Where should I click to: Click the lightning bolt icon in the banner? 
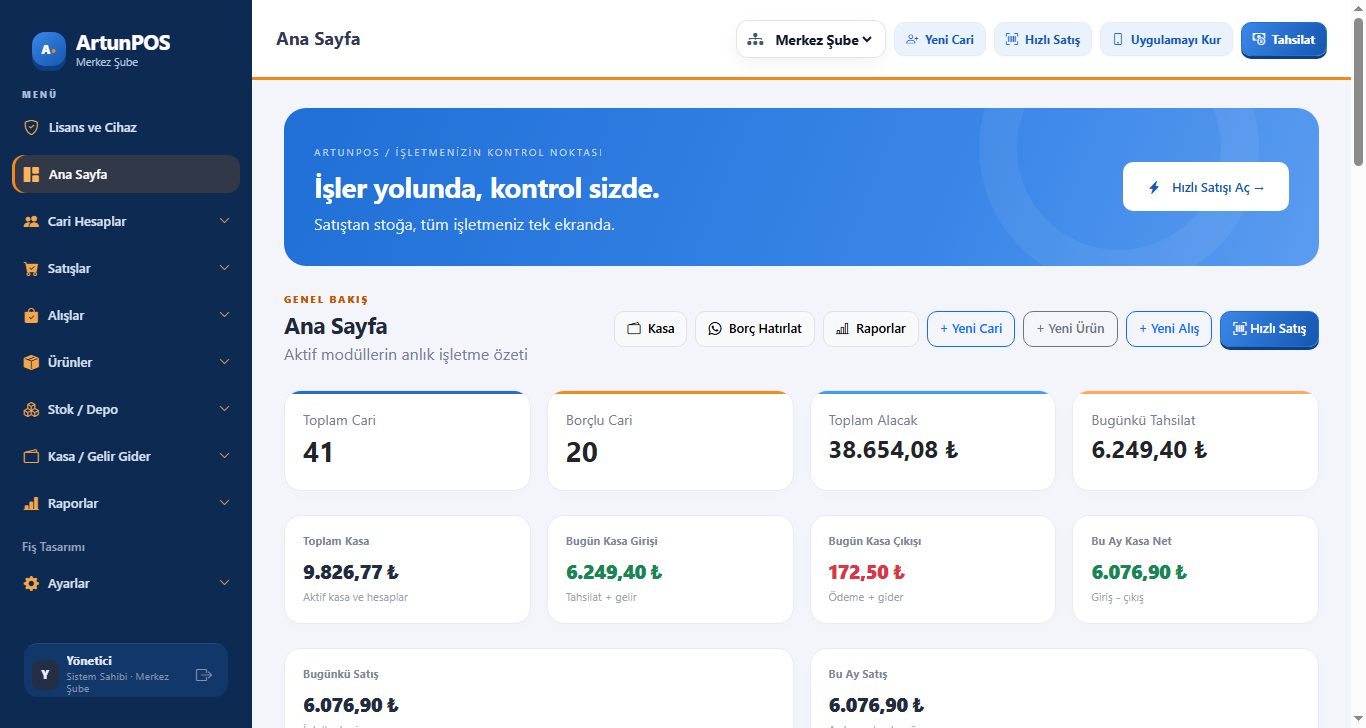[x=1154, y=187]
